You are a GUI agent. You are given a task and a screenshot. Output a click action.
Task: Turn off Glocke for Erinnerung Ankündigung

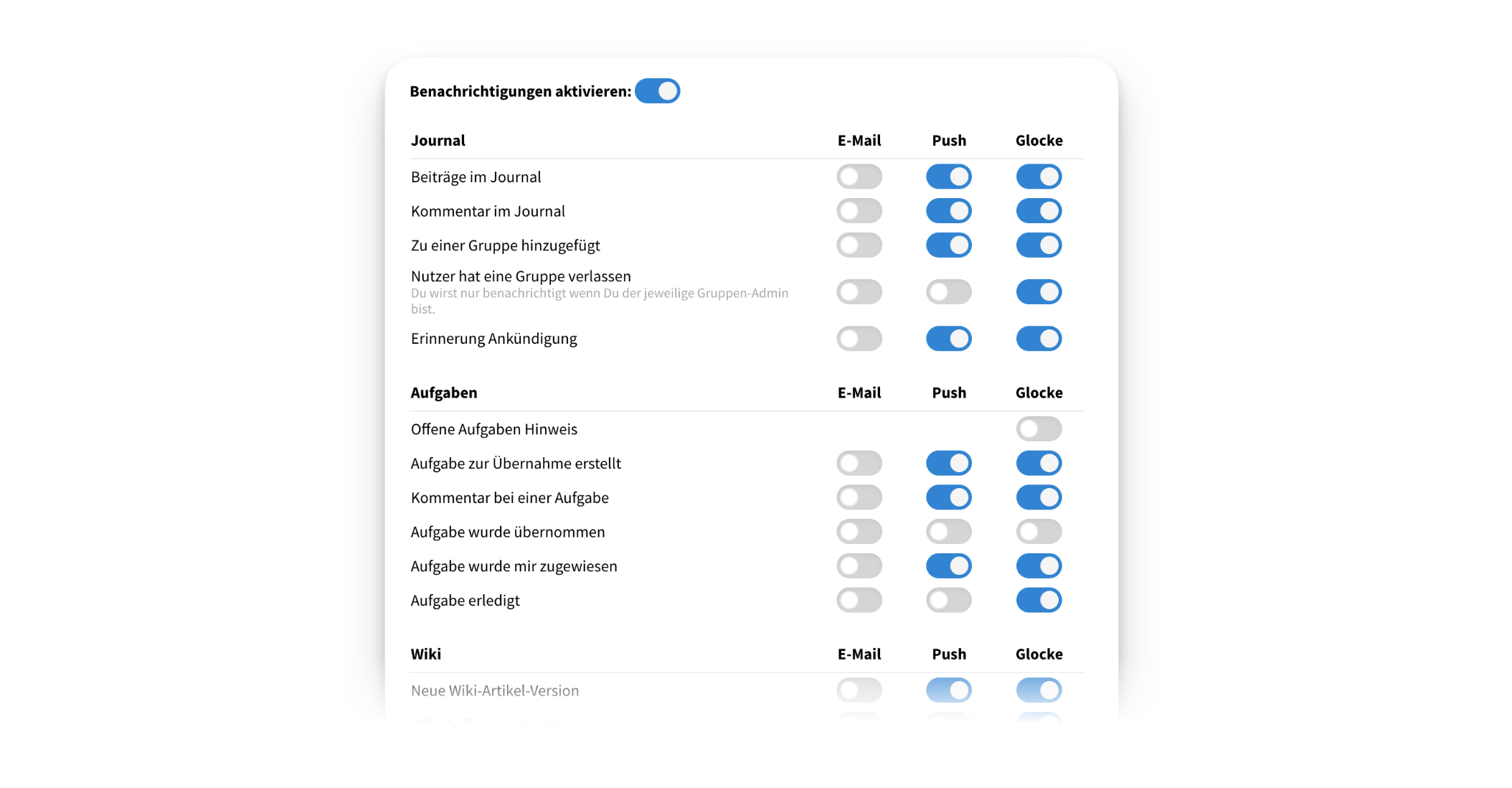tap(1039, 339)
